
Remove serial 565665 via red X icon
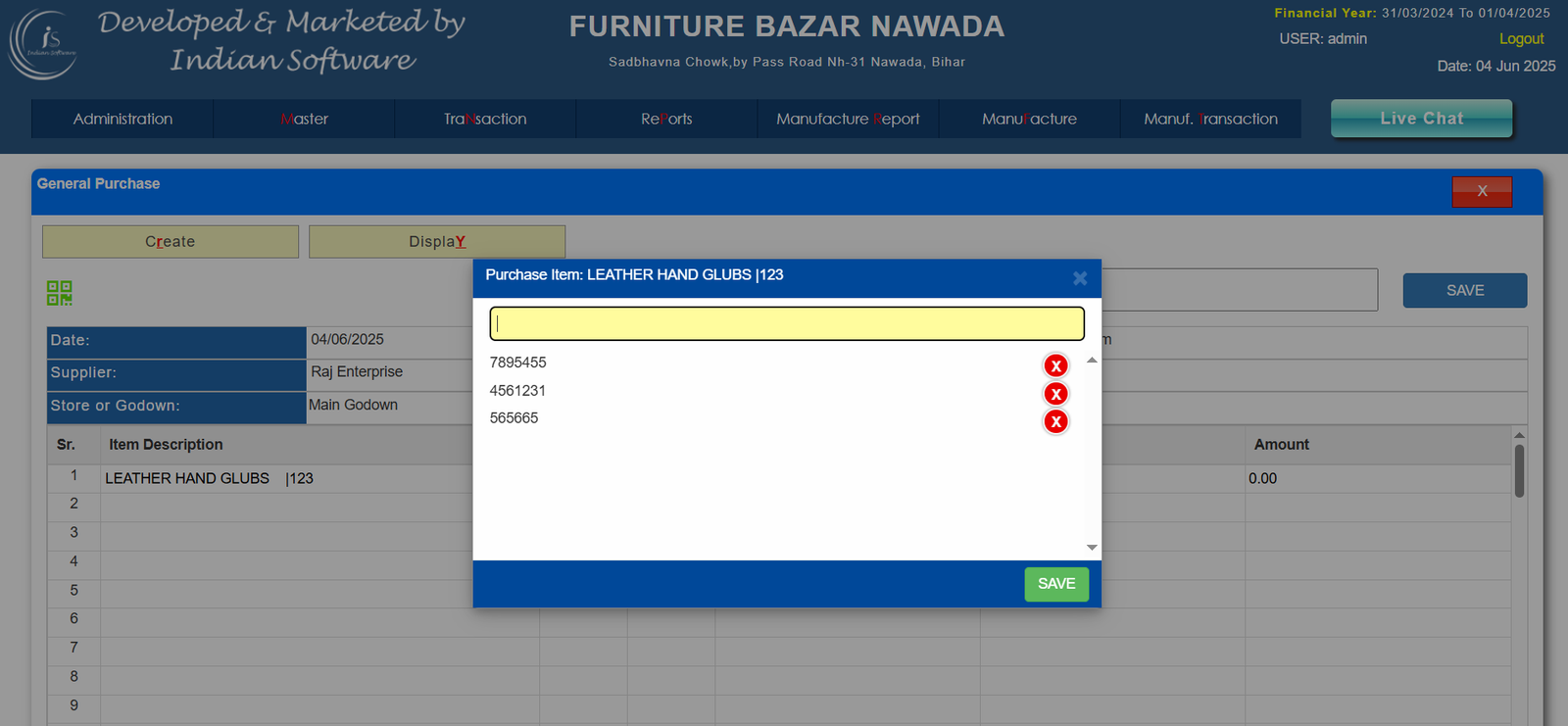click(x=1055, y=421)
